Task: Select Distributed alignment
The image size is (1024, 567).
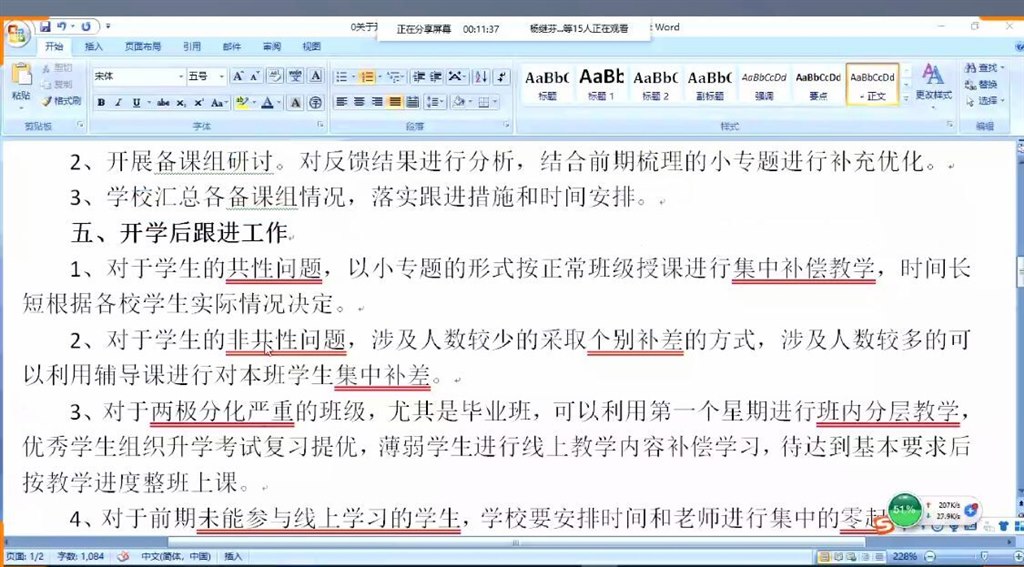Action: pyautogui.click(x=412, y=102)
